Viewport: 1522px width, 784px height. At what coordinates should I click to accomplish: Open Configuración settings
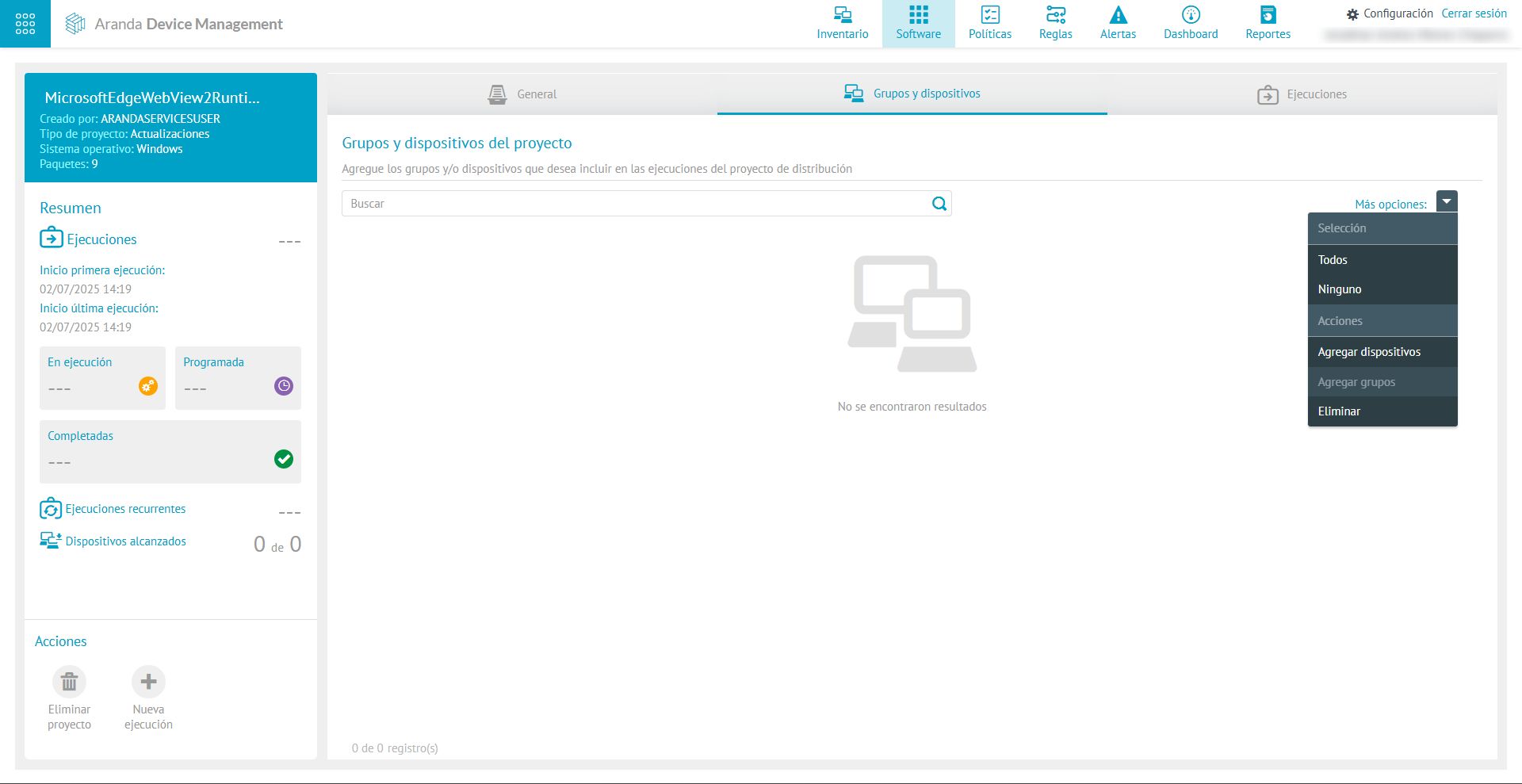(x=1390, y=13)
